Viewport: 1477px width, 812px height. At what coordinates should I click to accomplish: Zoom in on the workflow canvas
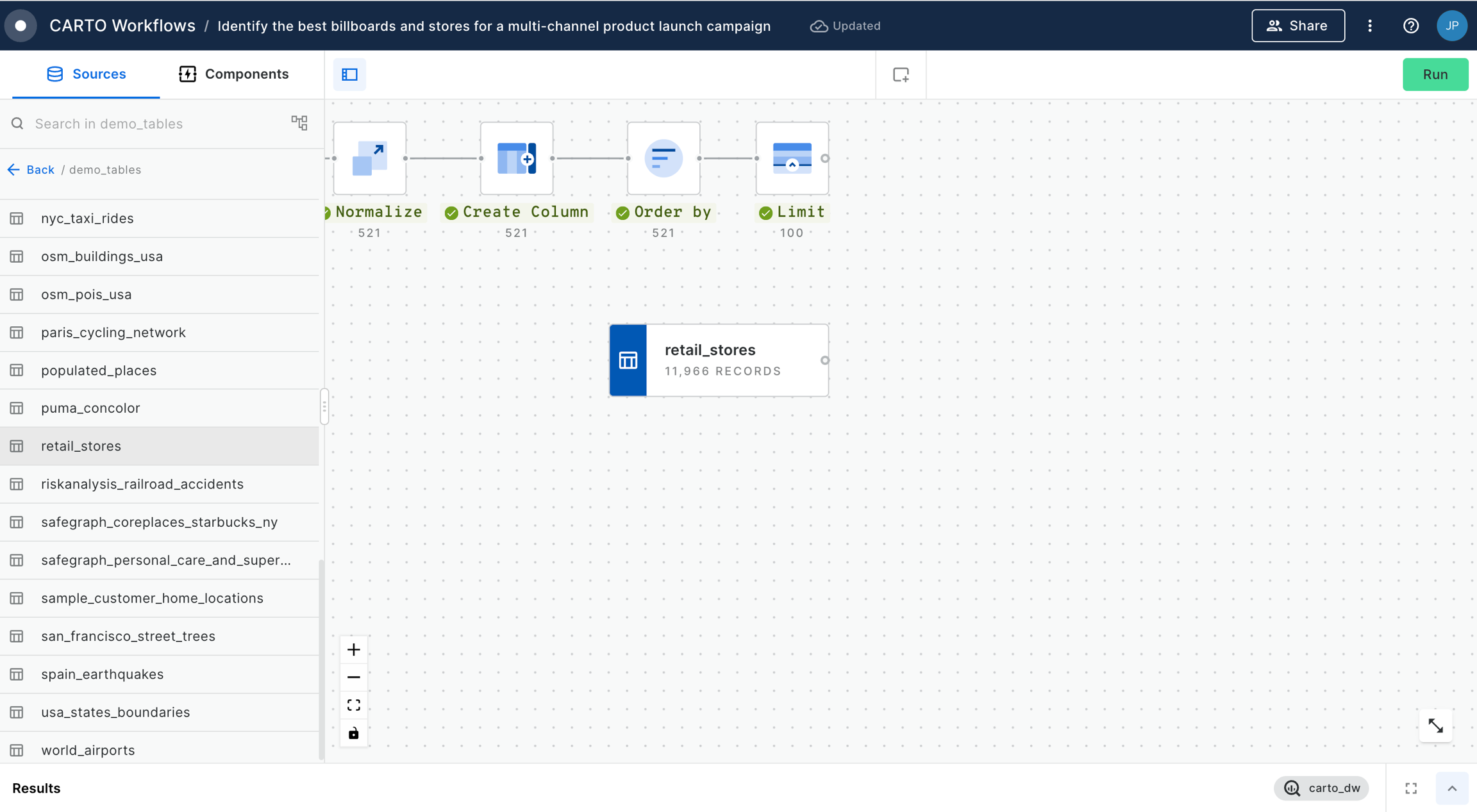[x=353, y=650]
